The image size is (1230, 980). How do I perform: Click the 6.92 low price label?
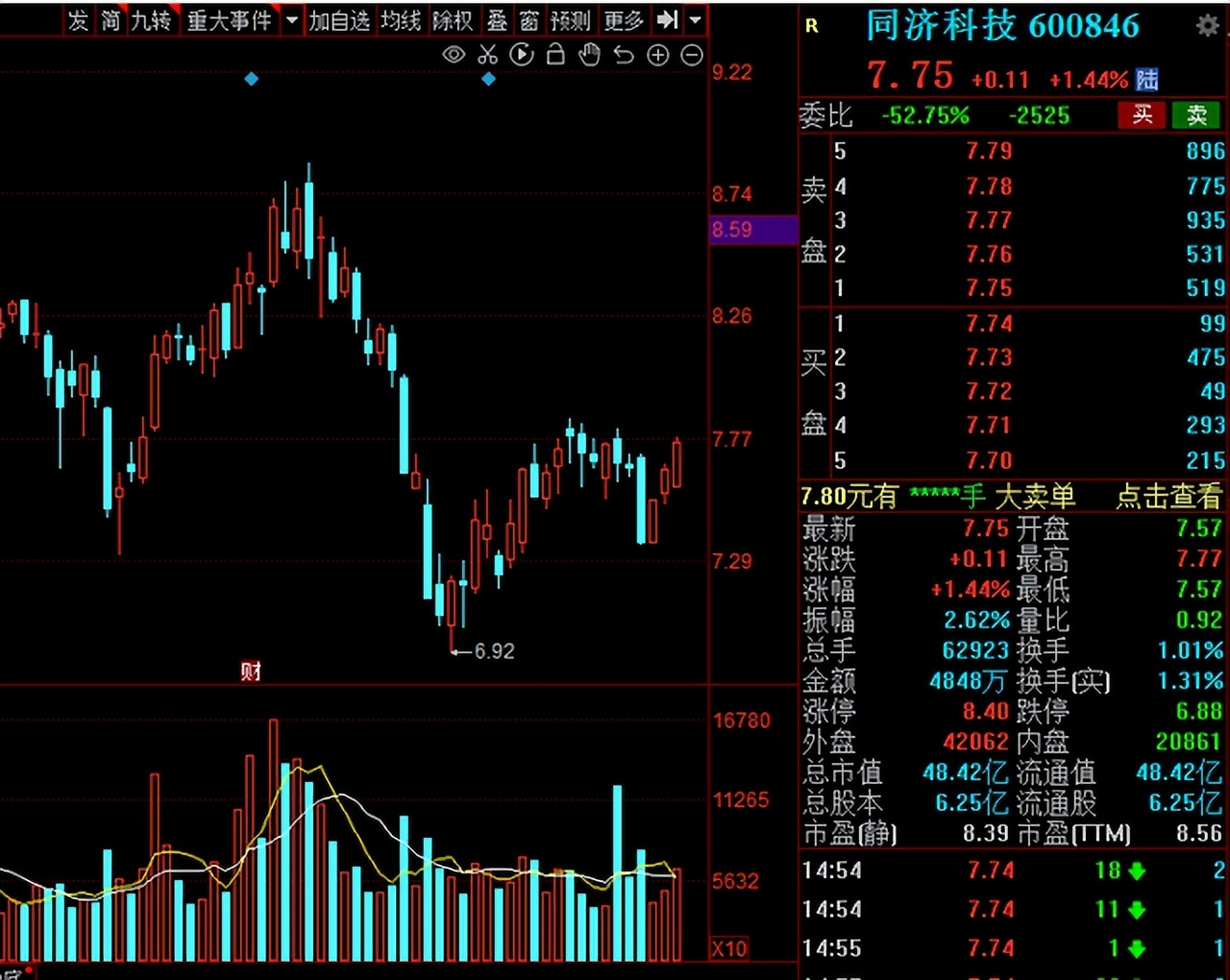[x=494, y=651]
